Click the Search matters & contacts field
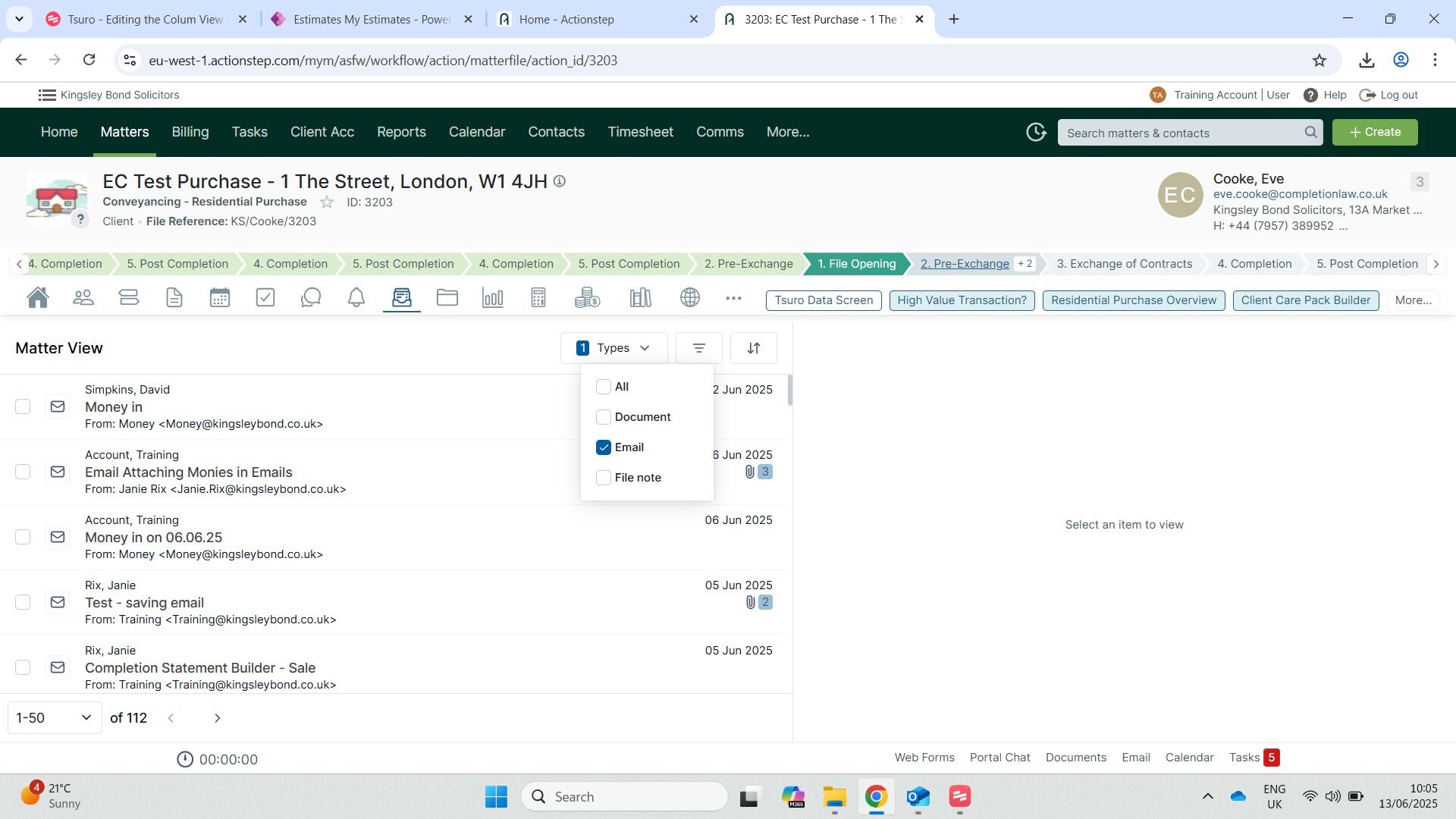1456x819 pixels. click(1181, 133)
